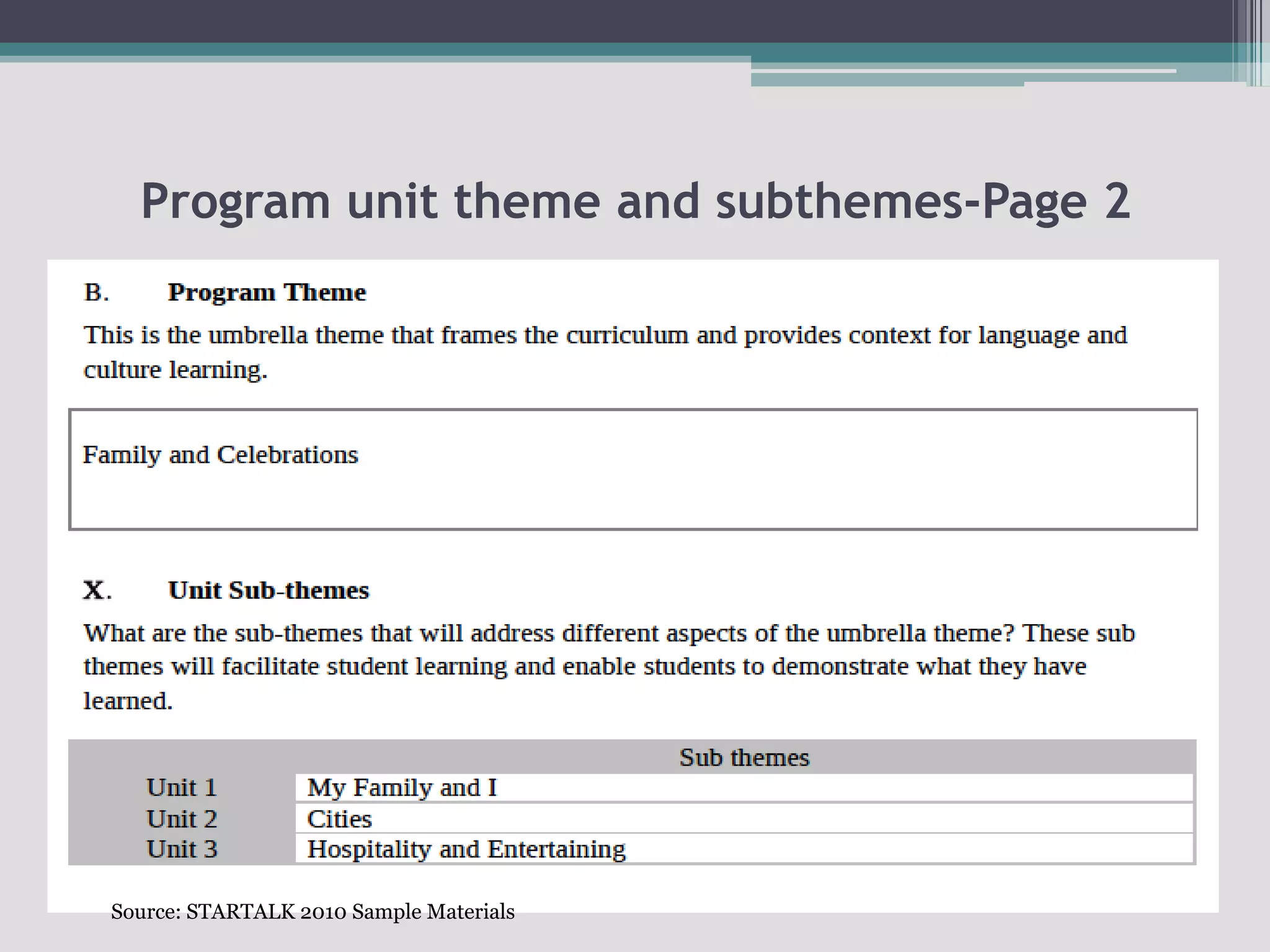Click the 'B.' section letter
Screen dimensions: 1270x952
96,293
